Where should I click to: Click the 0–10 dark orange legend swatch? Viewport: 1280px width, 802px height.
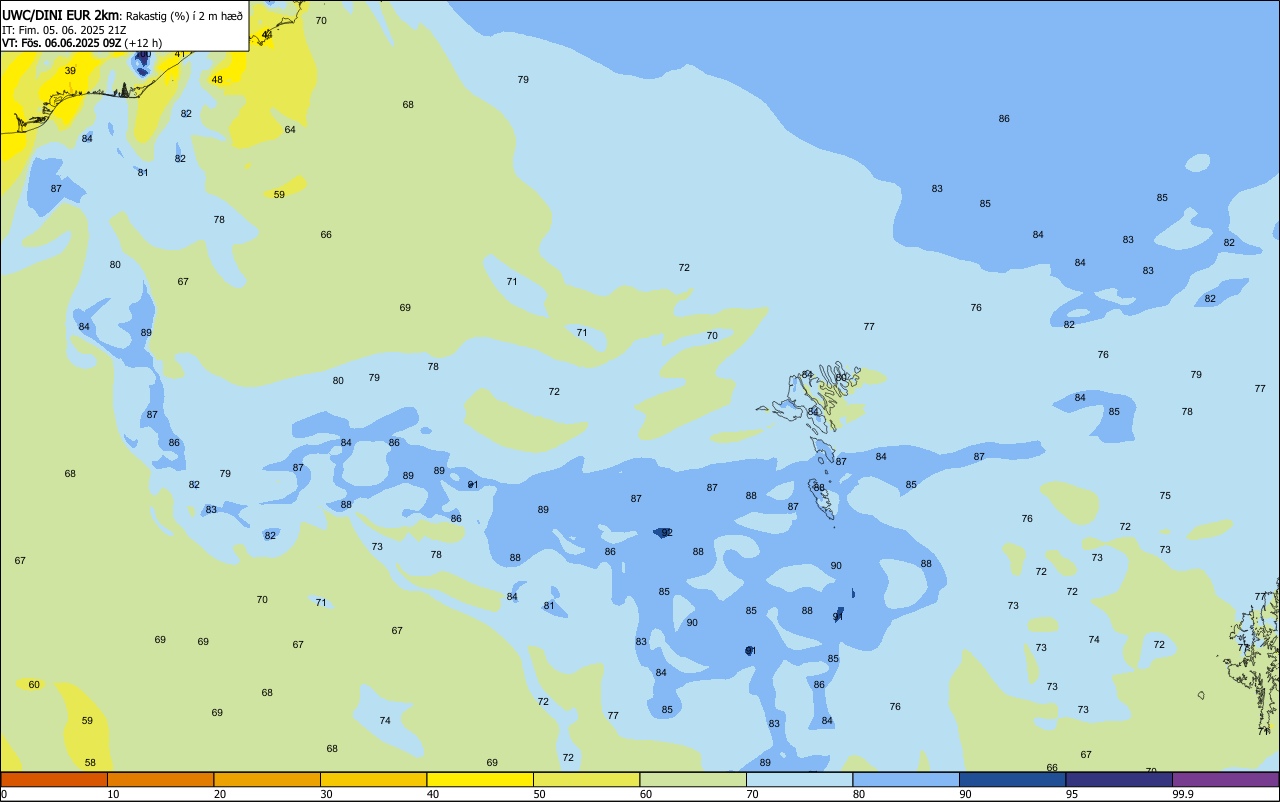point(54,779)
